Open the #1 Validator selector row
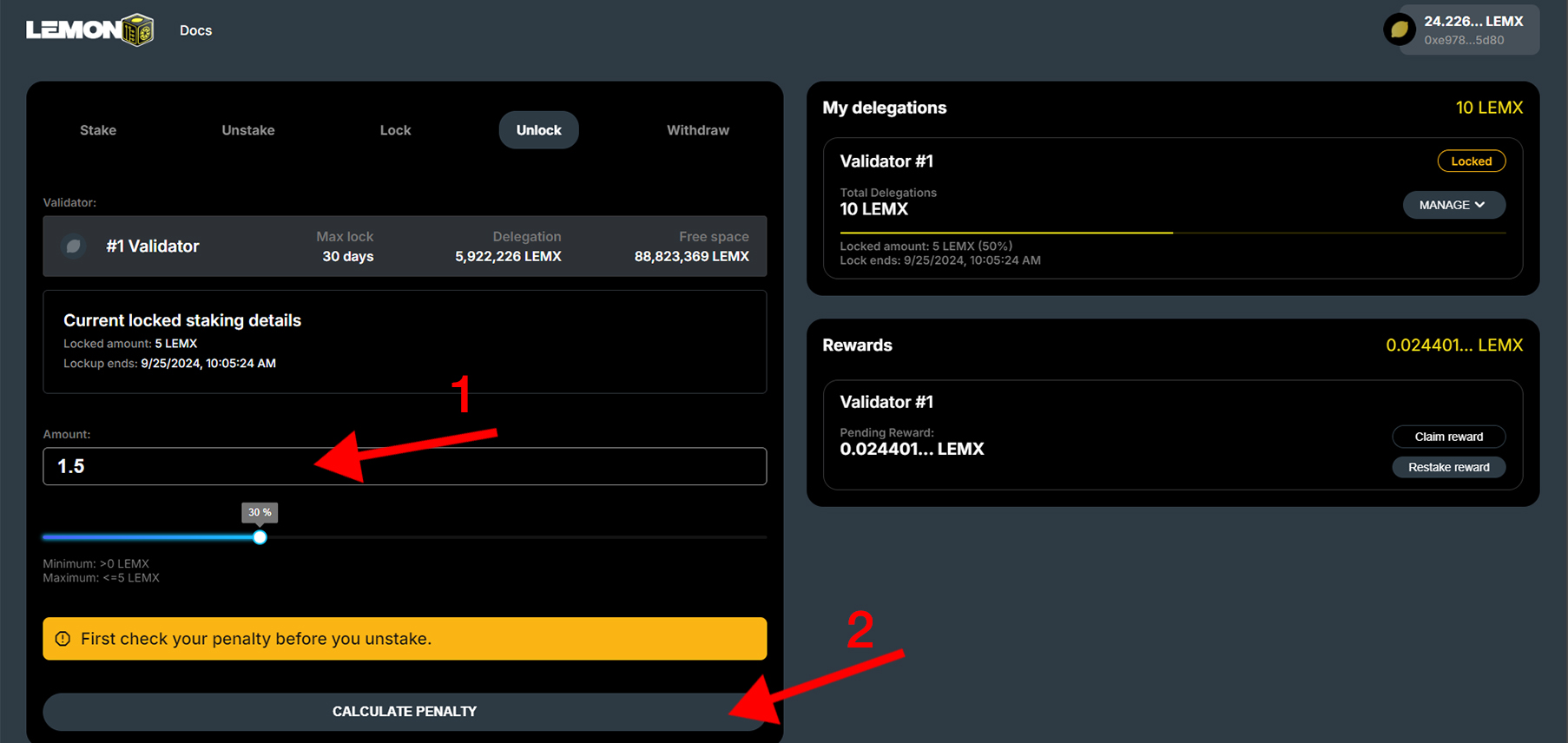 point(405,247)
